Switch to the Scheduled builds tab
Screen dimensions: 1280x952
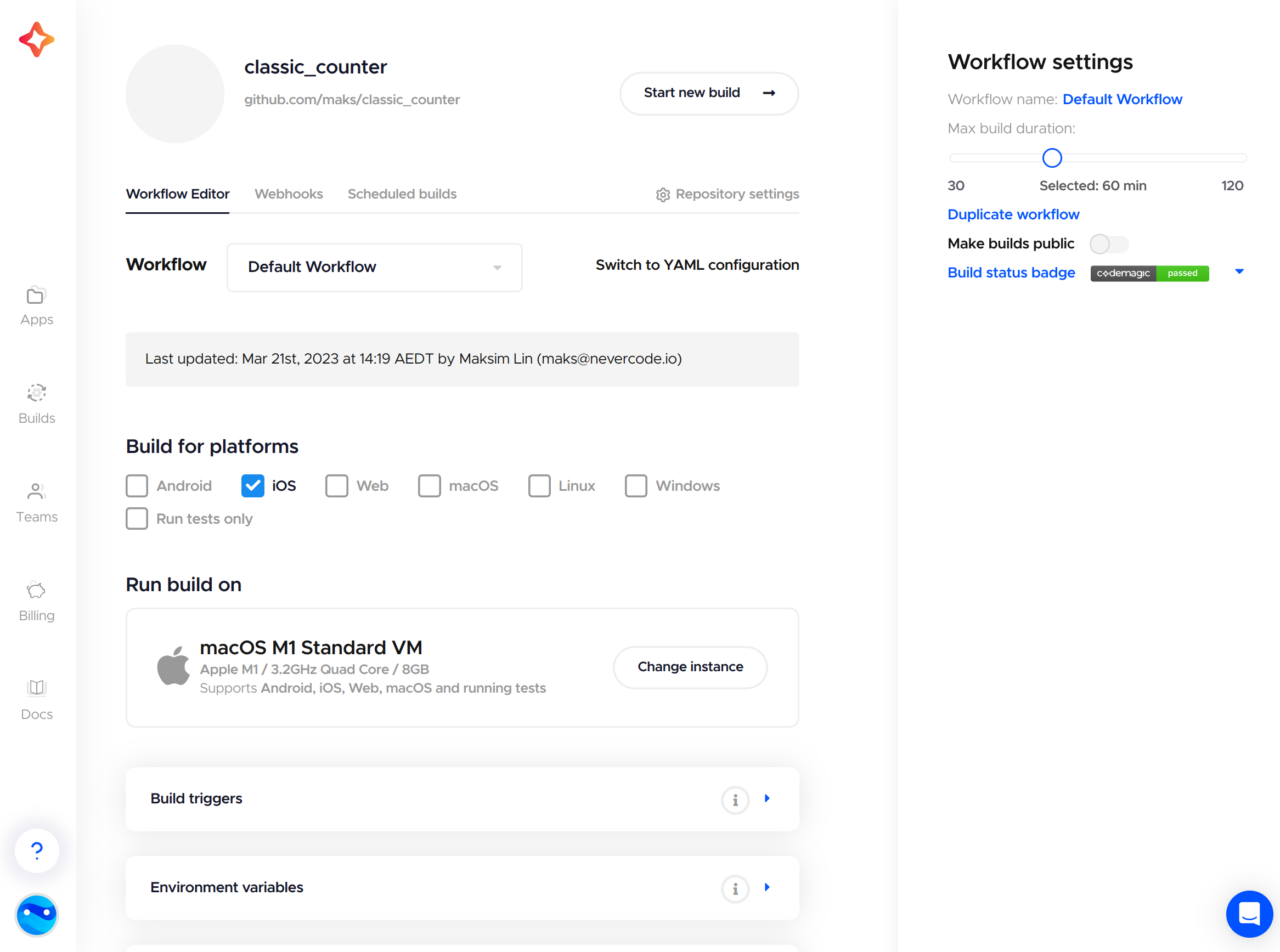(402, 194)
